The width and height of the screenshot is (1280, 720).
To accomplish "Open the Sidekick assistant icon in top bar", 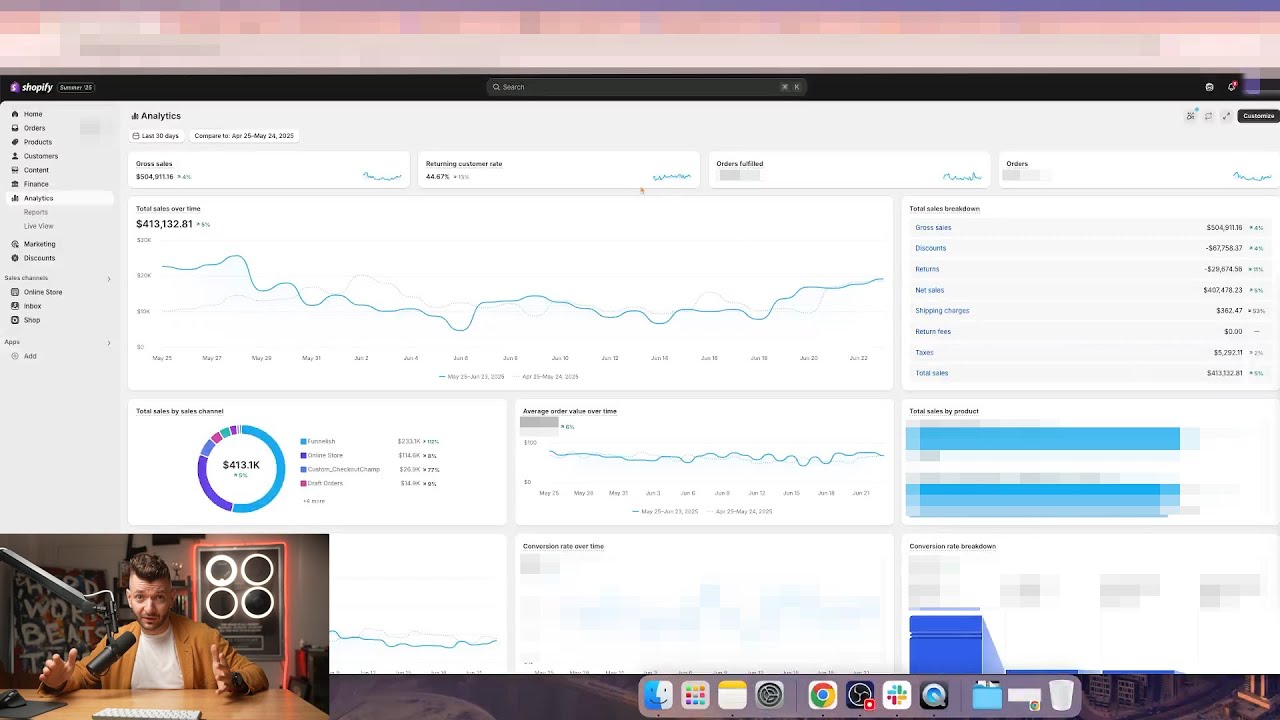I will [1210, 87].
